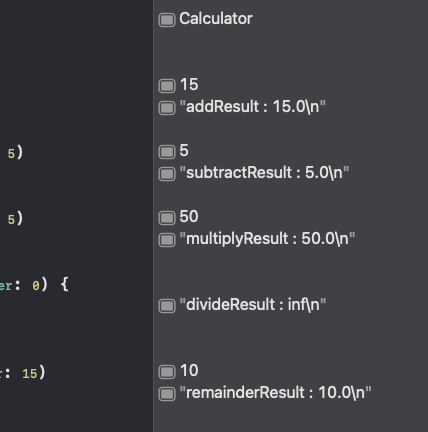The height and width of the screenshot is (432, 428).
Task: Select the "remainderResult : 10.0\n" output text
Action: click(275, 393)
